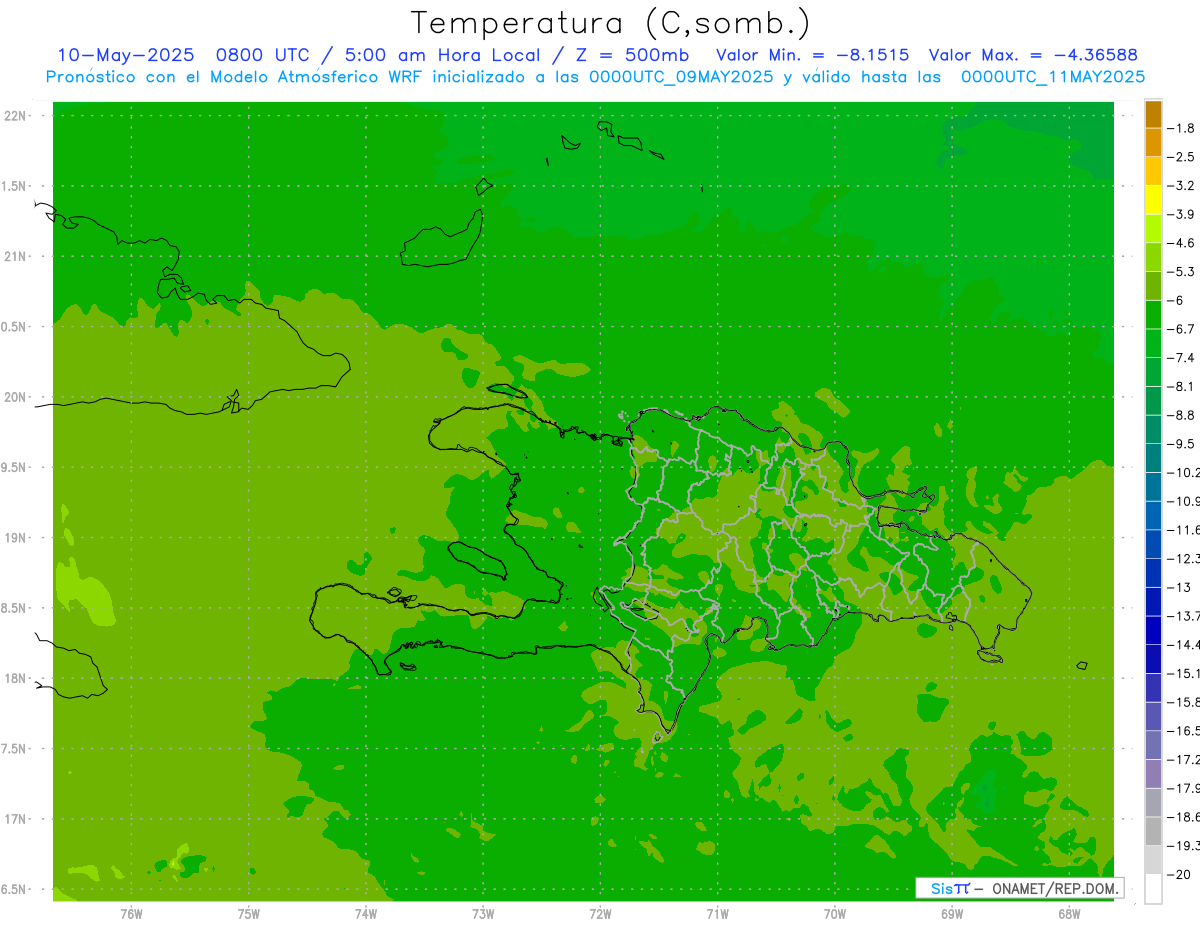This screenshot has height=927, width=1200.
Task: Click the "72W" longitude axis label
Action: click(x=600, y=914)
